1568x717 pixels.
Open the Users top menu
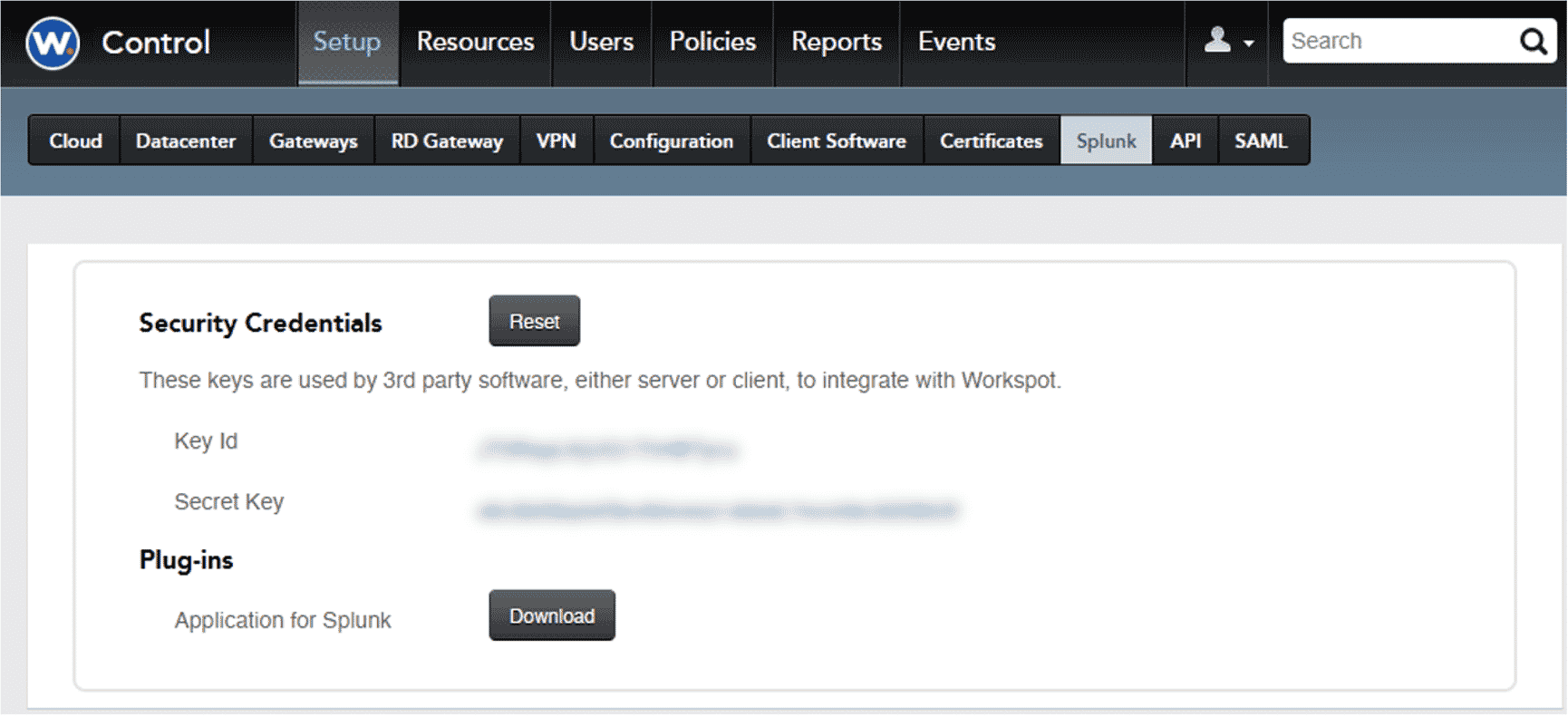pos(602,43)
